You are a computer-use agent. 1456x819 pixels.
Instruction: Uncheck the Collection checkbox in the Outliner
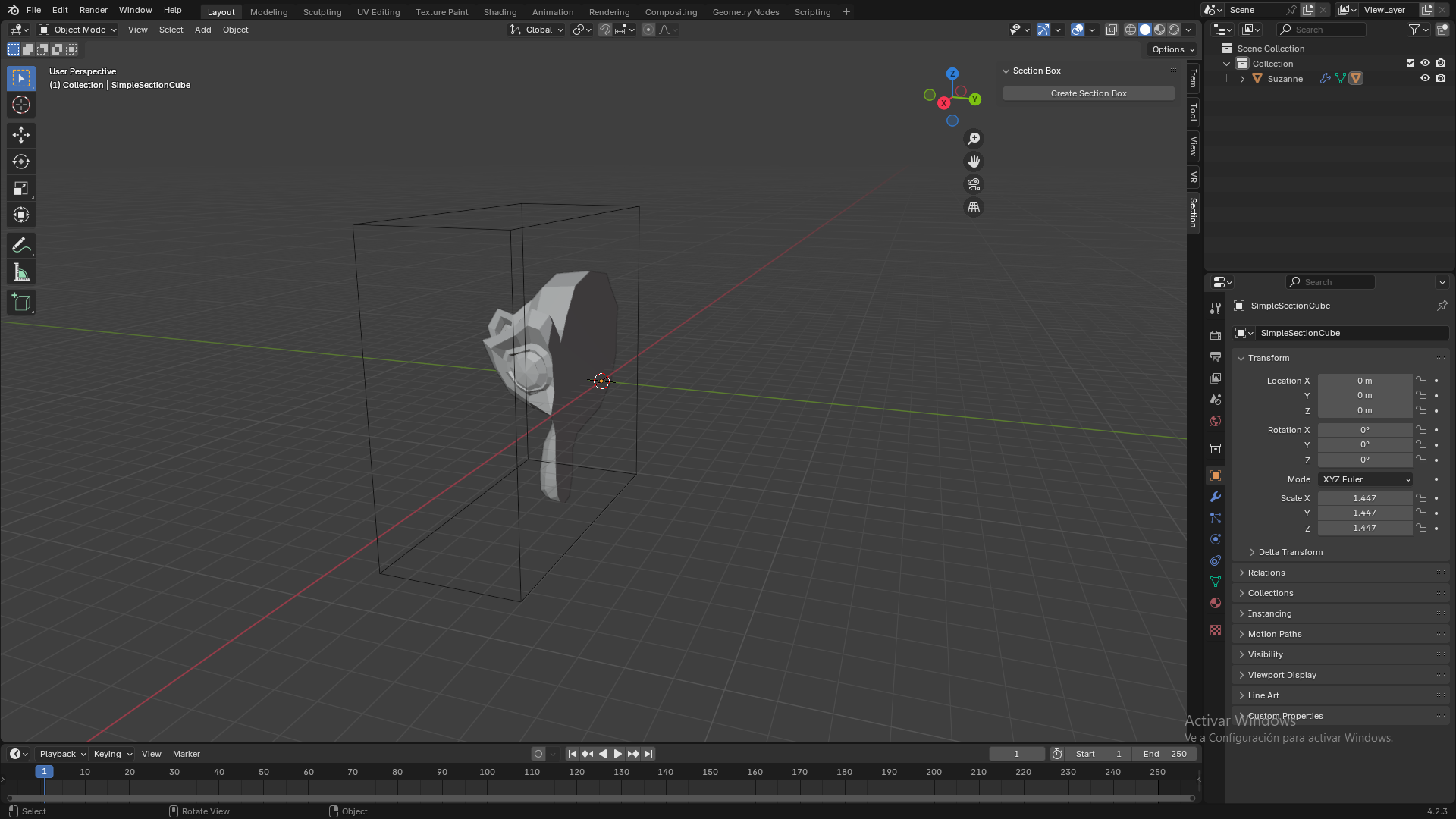tap(1410, 63)
